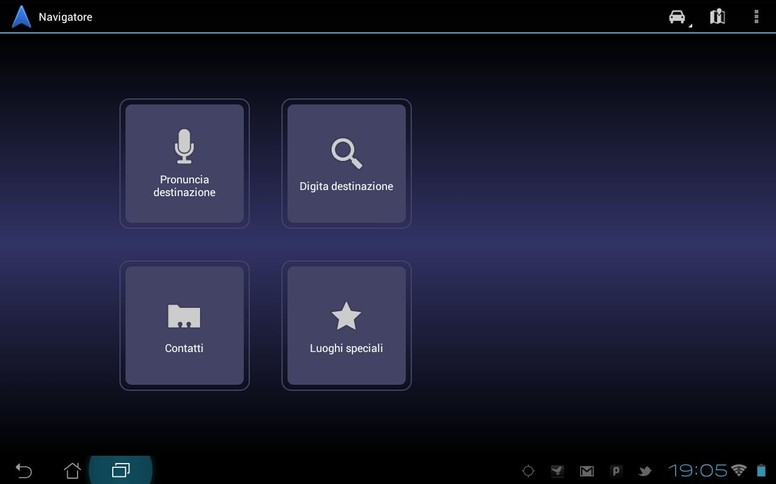Click the Navigatore blue arrow app icon
This screenshot has width=776, height=484.
(21, 17)
